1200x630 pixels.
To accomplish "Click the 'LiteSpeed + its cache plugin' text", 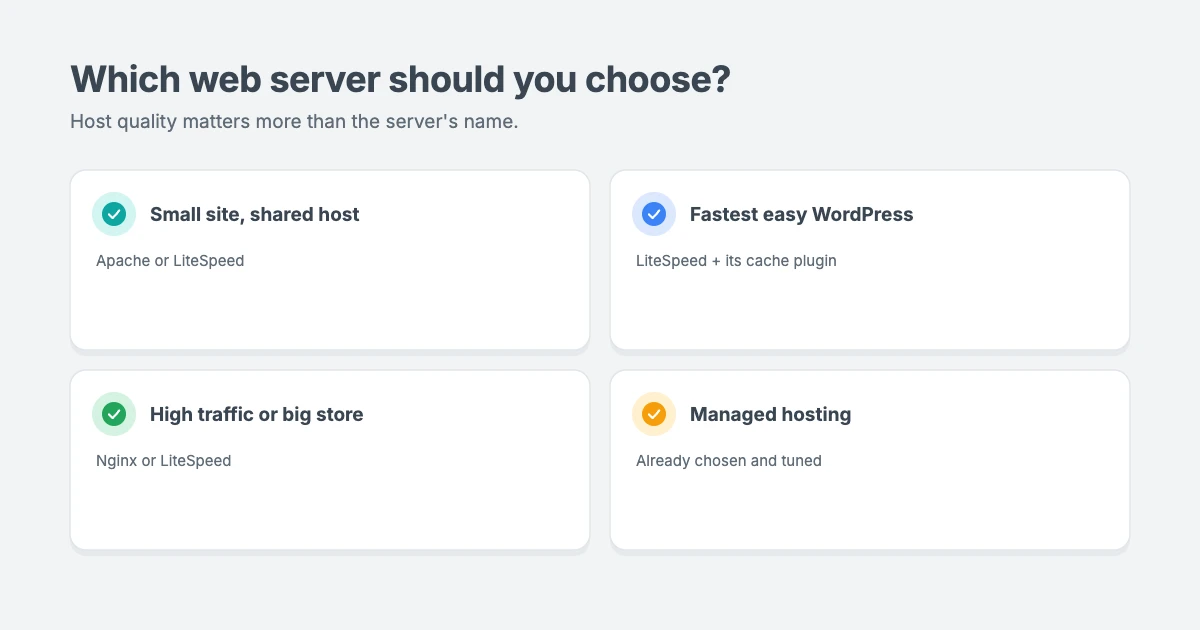I will [736, 261].
